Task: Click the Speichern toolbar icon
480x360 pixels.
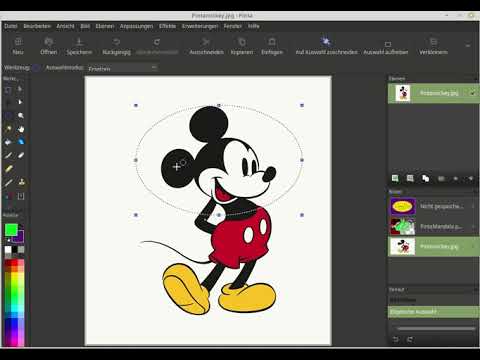Action: coord(79,42)
